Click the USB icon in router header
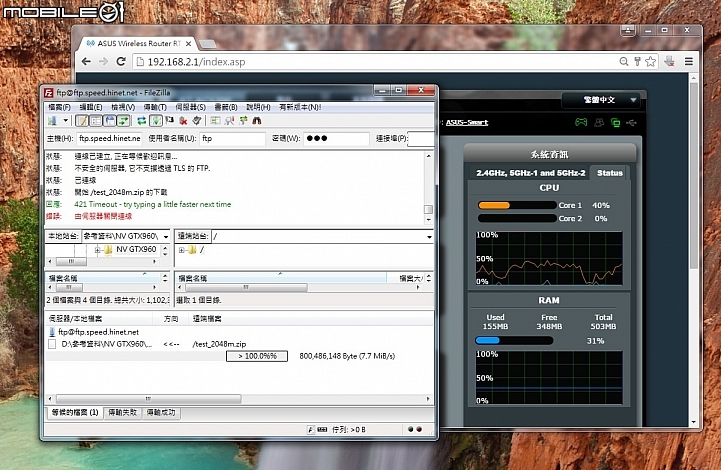This screenshot has height=470, width=721. (631, 122)
